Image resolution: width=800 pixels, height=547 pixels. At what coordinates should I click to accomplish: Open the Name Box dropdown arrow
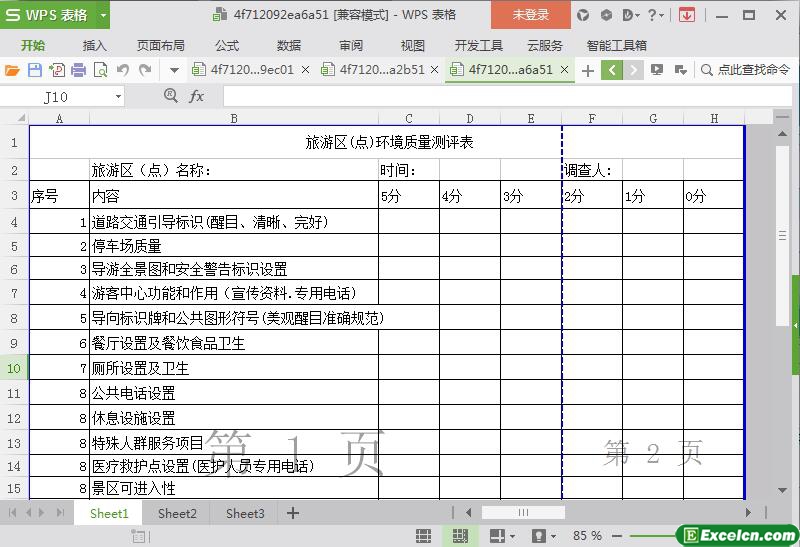pyautogui.click(x=118, y=96)
